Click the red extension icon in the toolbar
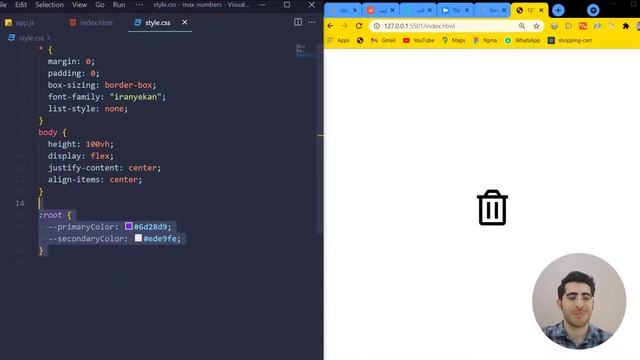This screenshot has height=360, width=640. pos(583,26)
